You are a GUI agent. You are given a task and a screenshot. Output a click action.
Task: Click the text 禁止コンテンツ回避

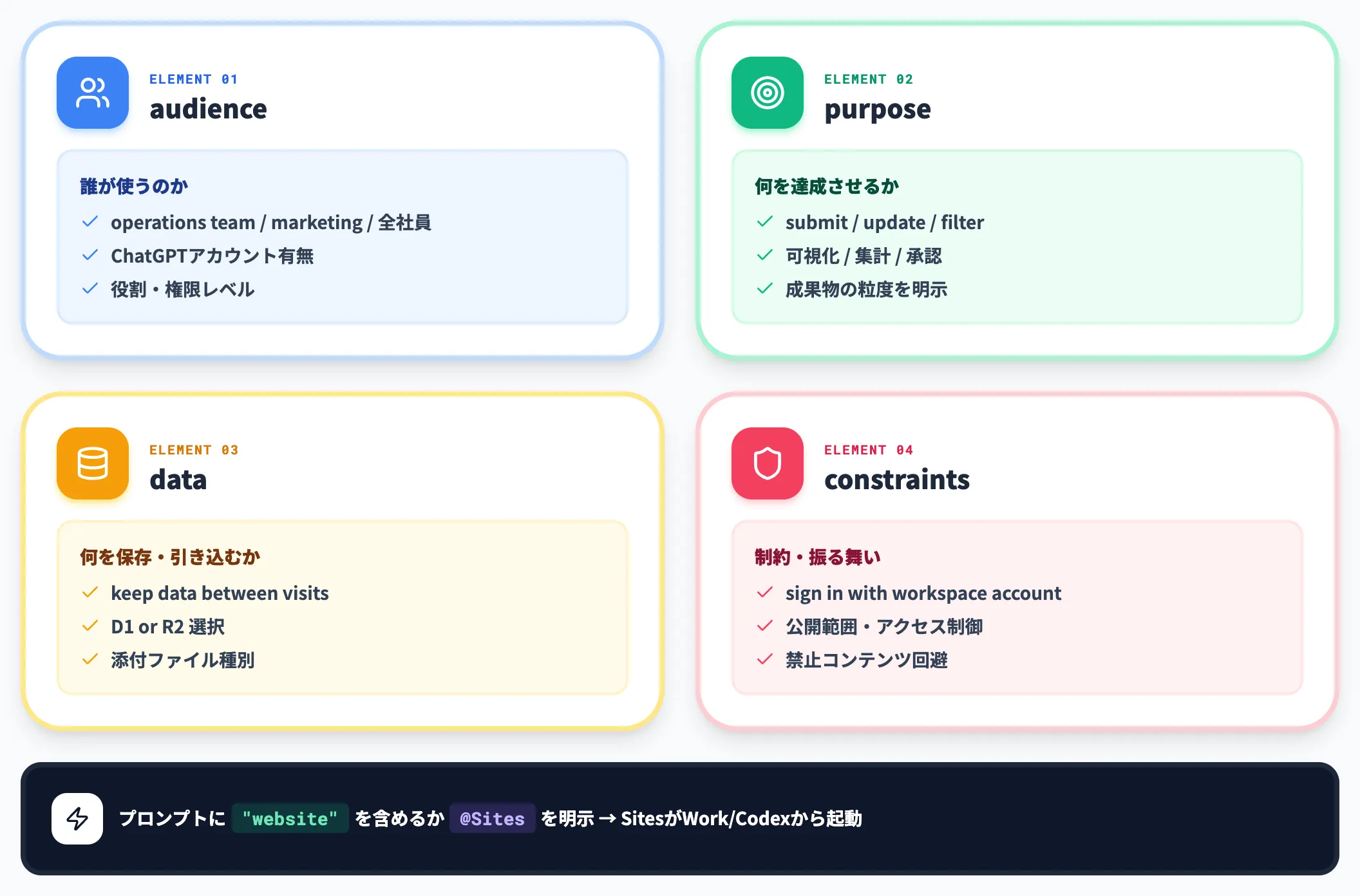pyautogui.click(x=867, y=660)
